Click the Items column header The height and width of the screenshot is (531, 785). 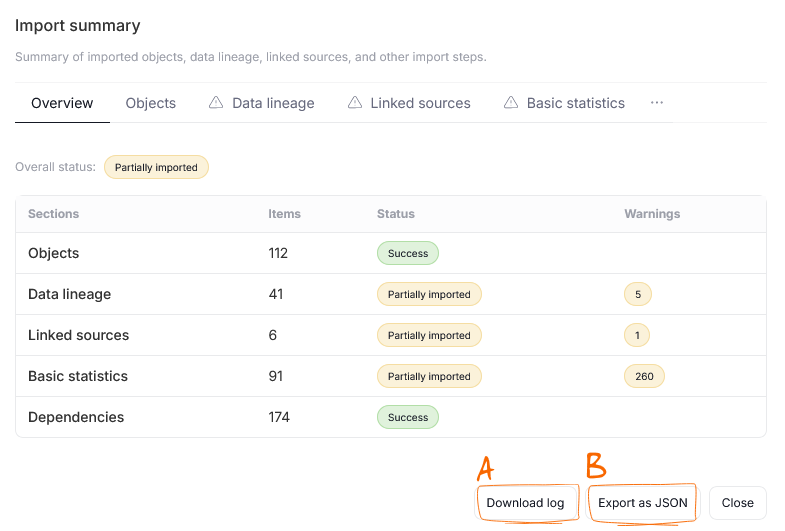click(x=284, y=214)
